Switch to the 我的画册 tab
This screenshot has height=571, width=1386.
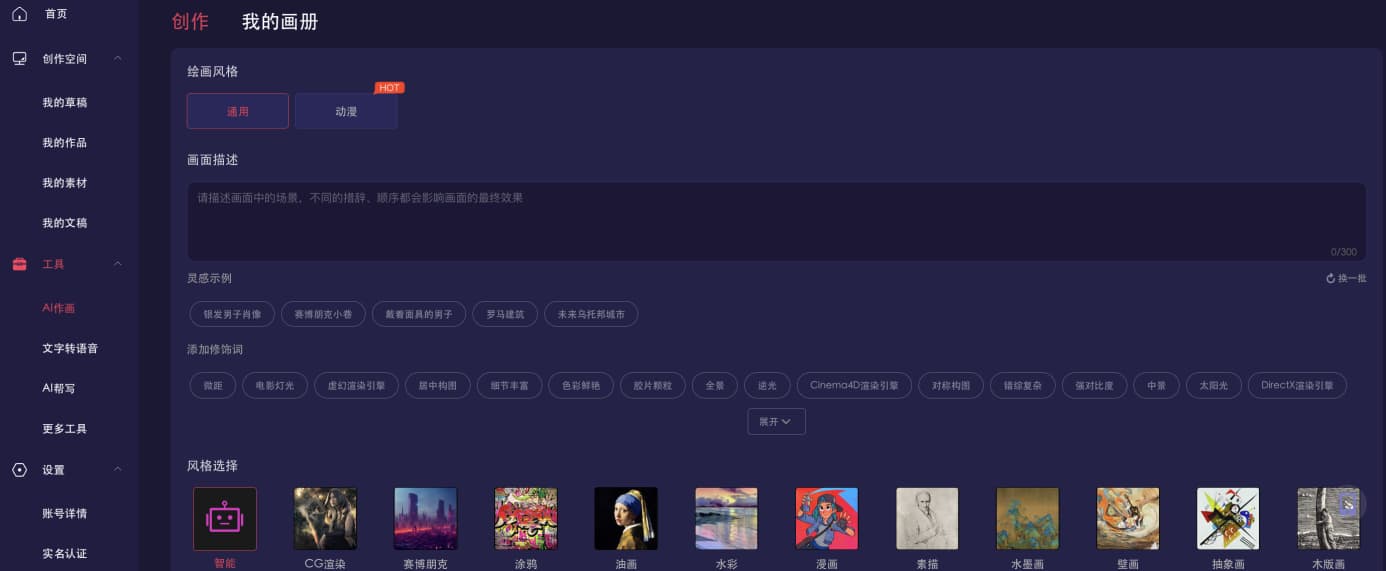[280, 21]
